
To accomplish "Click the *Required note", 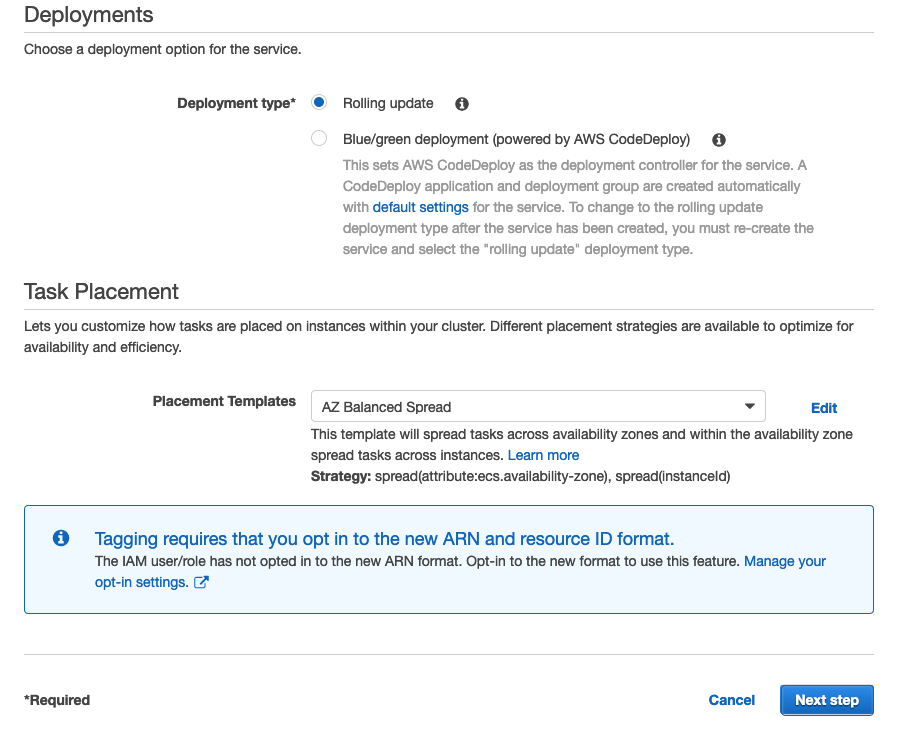I will [57, 700].
